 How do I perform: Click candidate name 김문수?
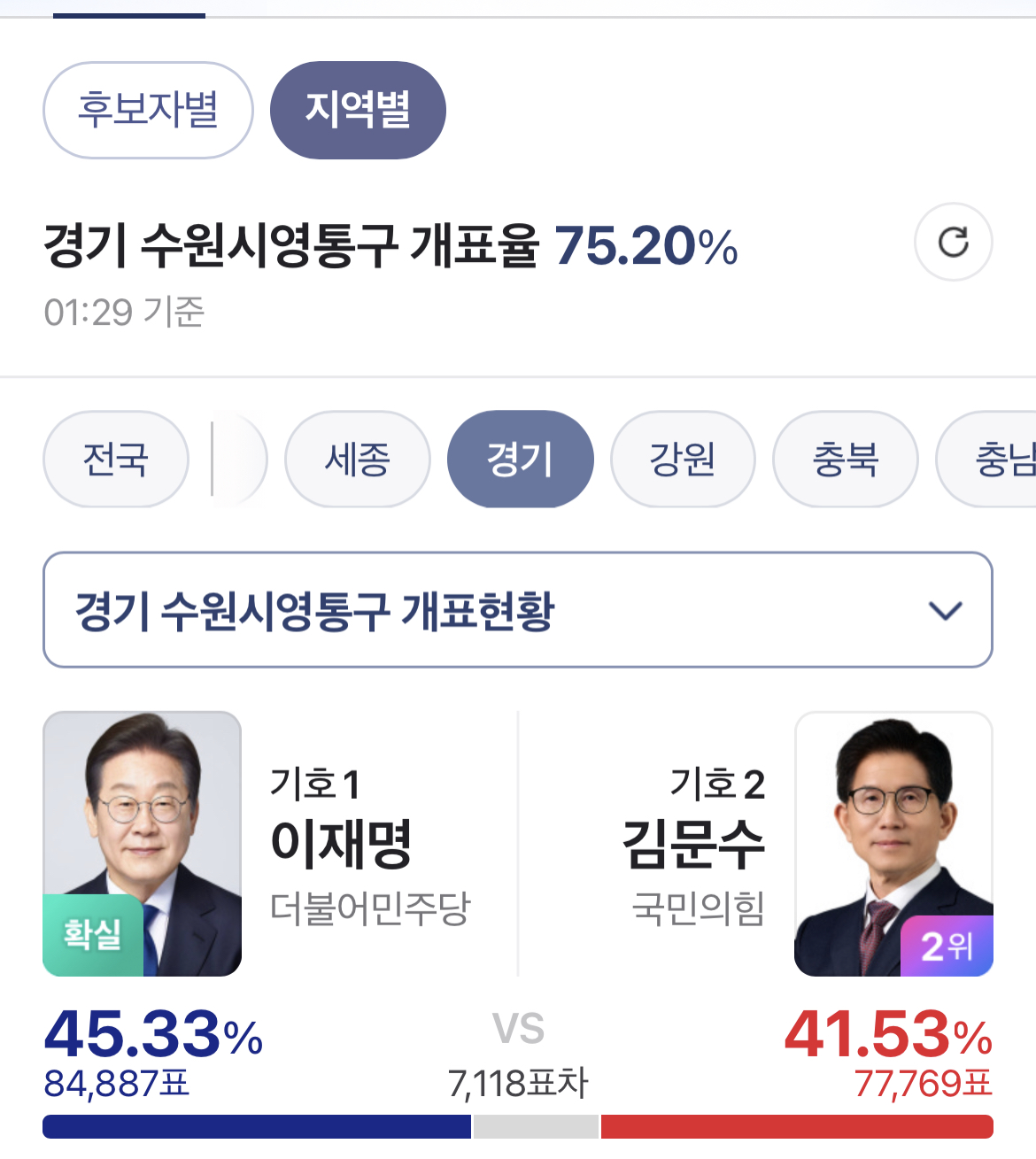pyautogui.click(x=693, y=843)
